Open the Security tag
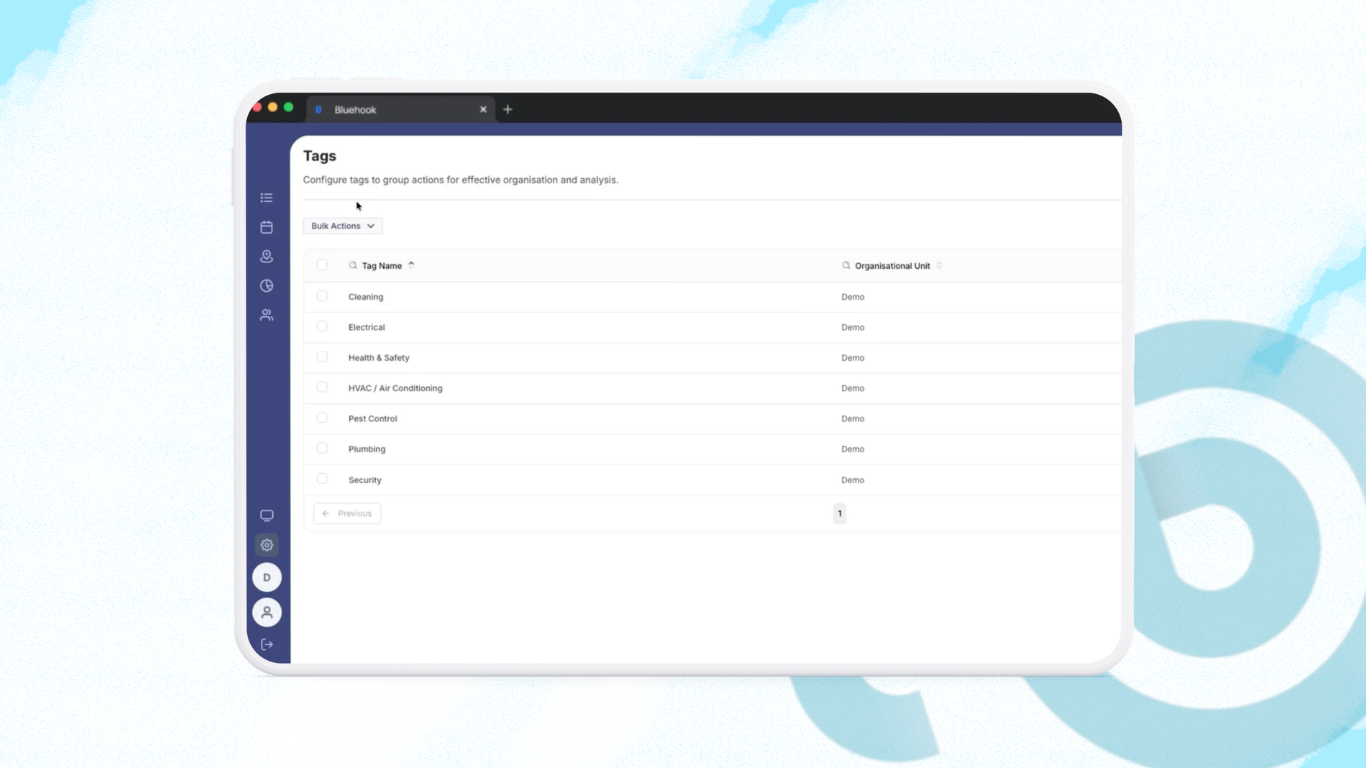Viewport: 1366px width, 768px height. point(365,480)
